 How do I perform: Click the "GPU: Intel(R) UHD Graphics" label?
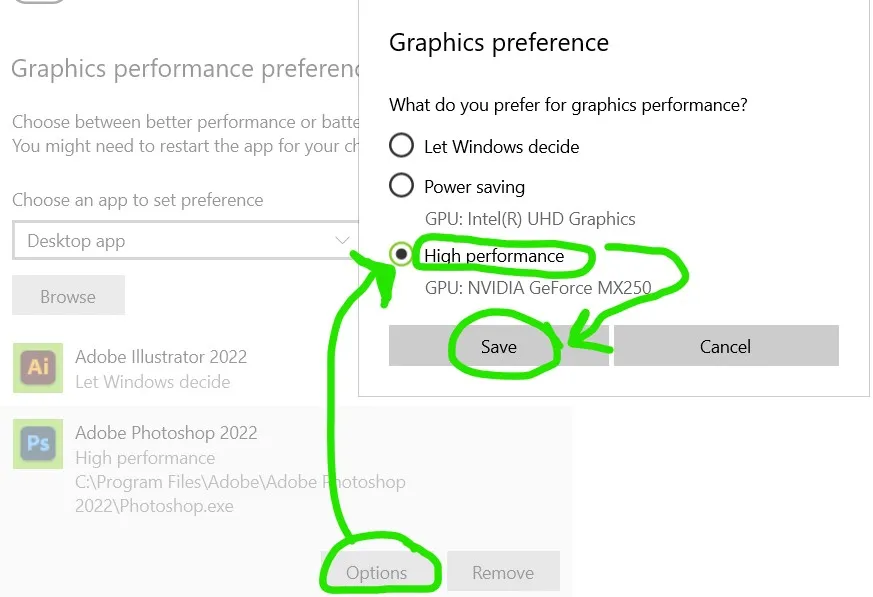click(529, 219)
